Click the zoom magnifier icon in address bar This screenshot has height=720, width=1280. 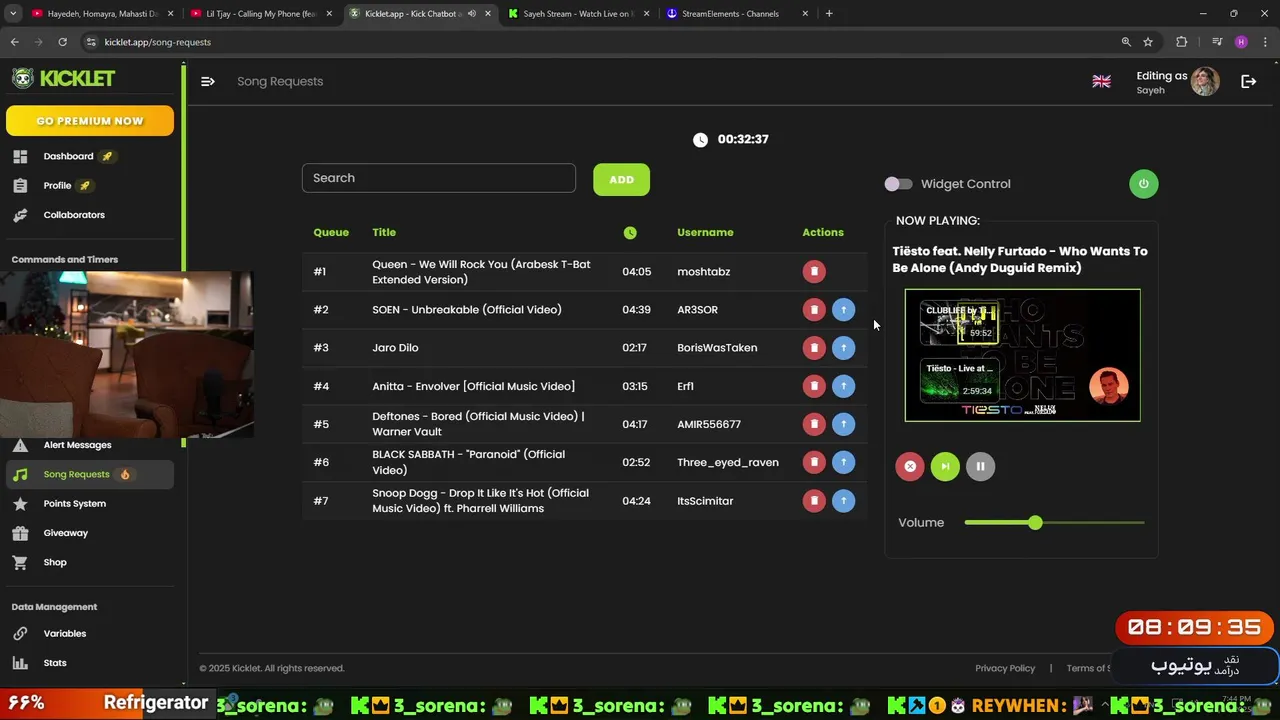1126,42
